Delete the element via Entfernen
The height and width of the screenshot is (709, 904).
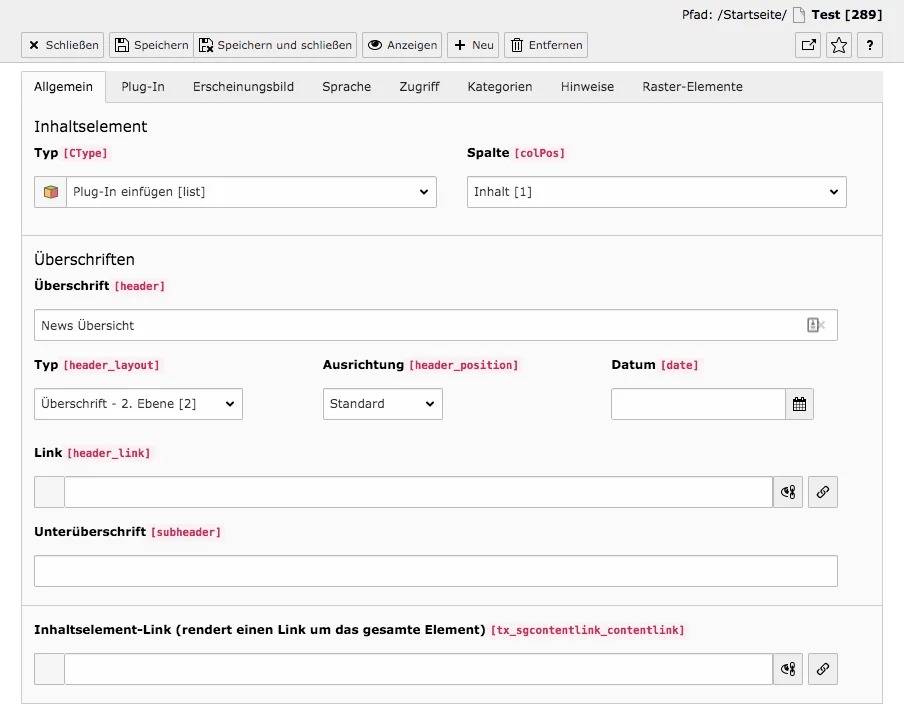[x=545, y=45]
